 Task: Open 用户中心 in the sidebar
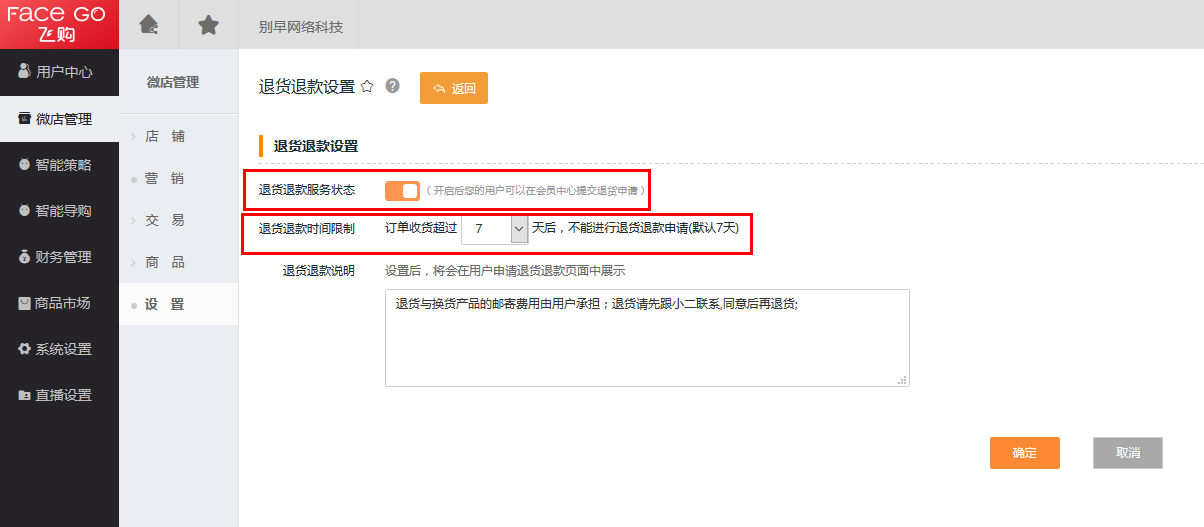59,72
